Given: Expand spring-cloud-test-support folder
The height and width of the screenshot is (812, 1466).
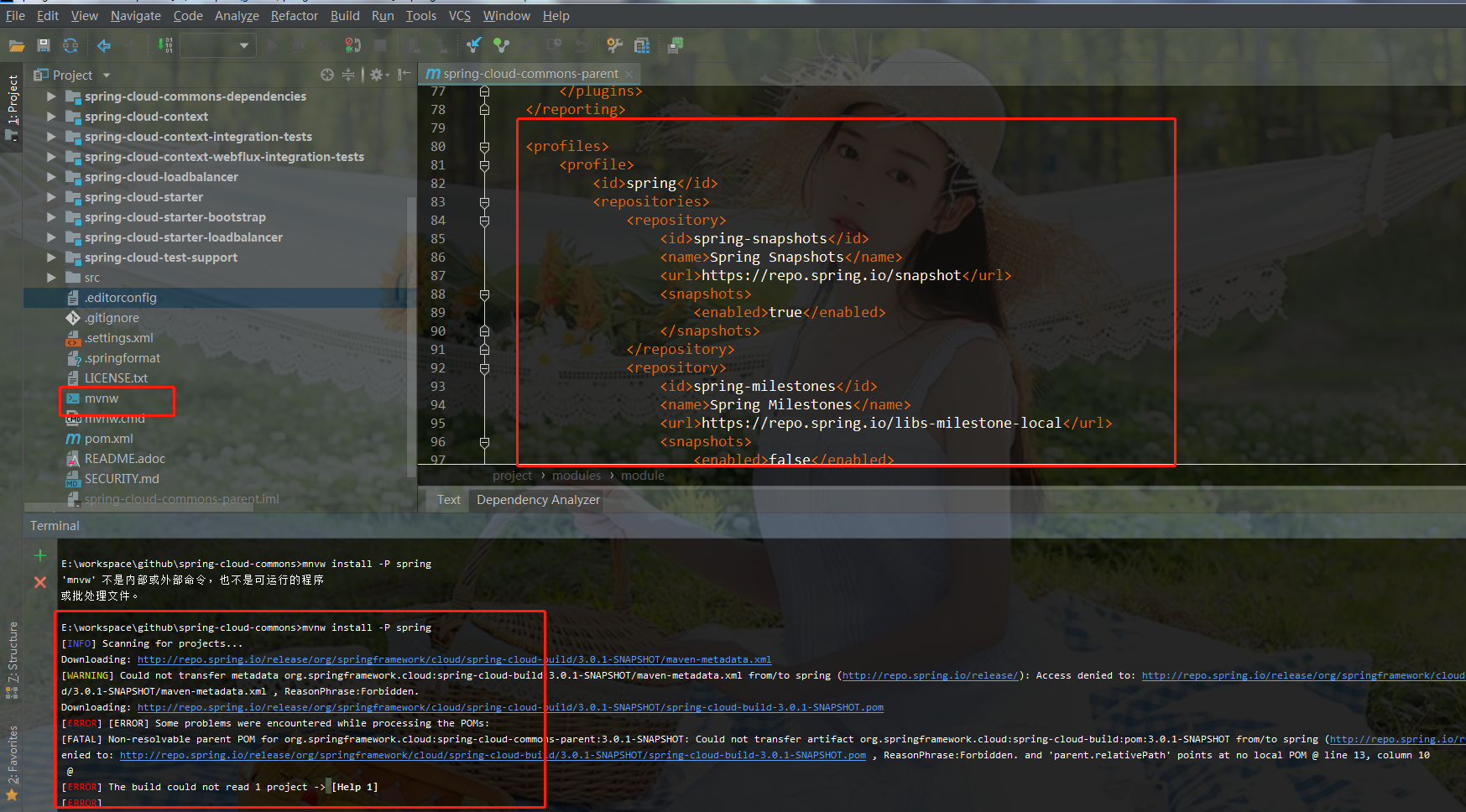Looking at the screenshot, I should point(51,258).
